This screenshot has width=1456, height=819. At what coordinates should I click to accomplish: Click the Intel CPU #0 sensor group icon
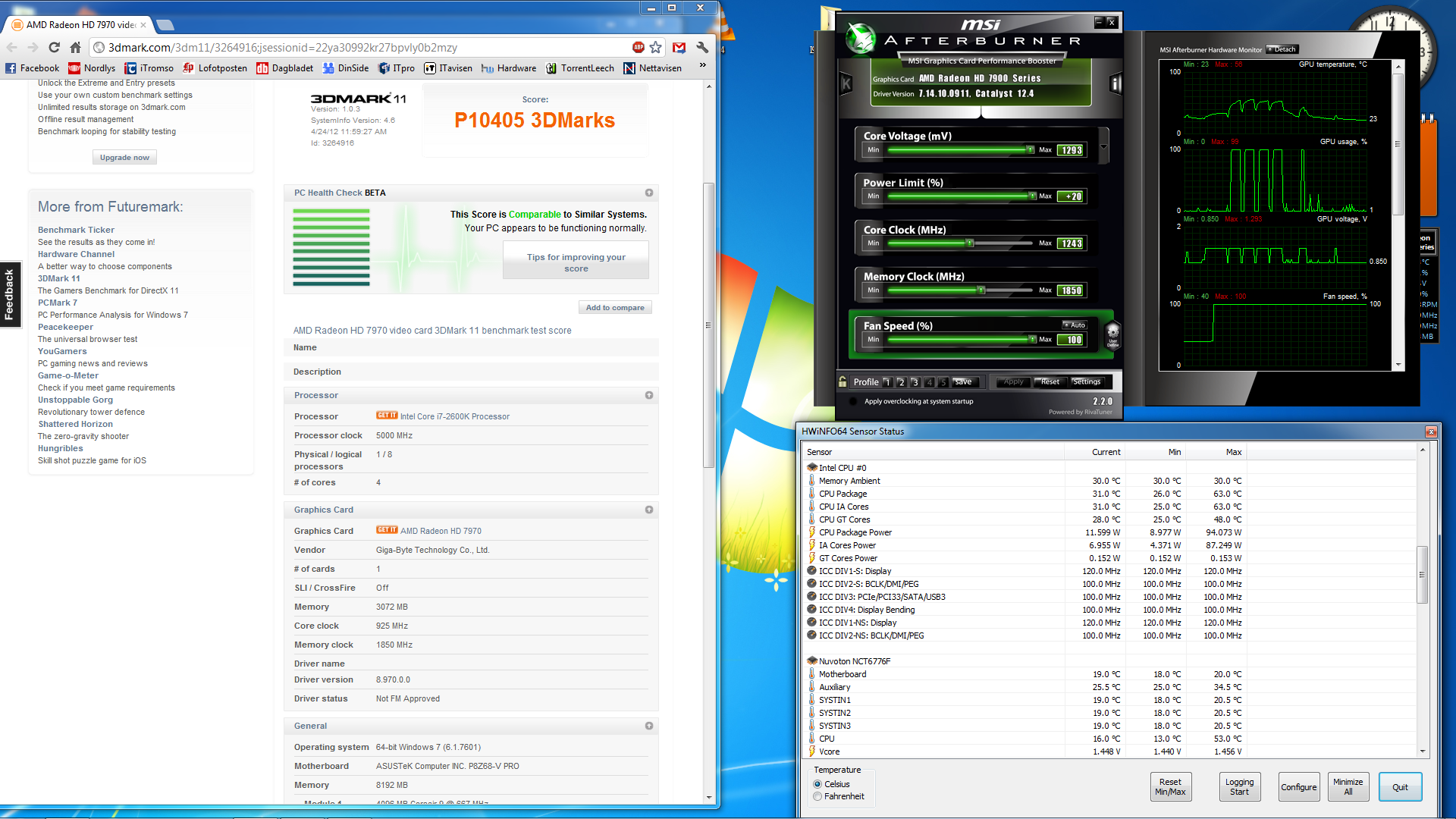point(812,468)
